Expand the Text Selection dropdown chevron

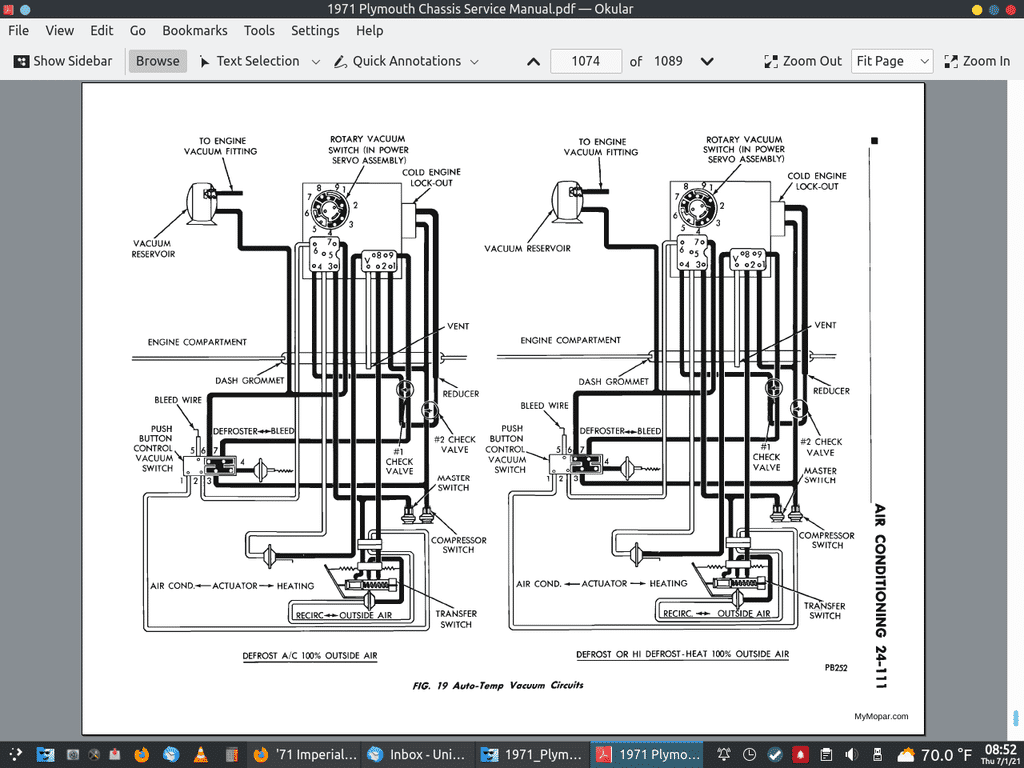click(x=316, y=61)
